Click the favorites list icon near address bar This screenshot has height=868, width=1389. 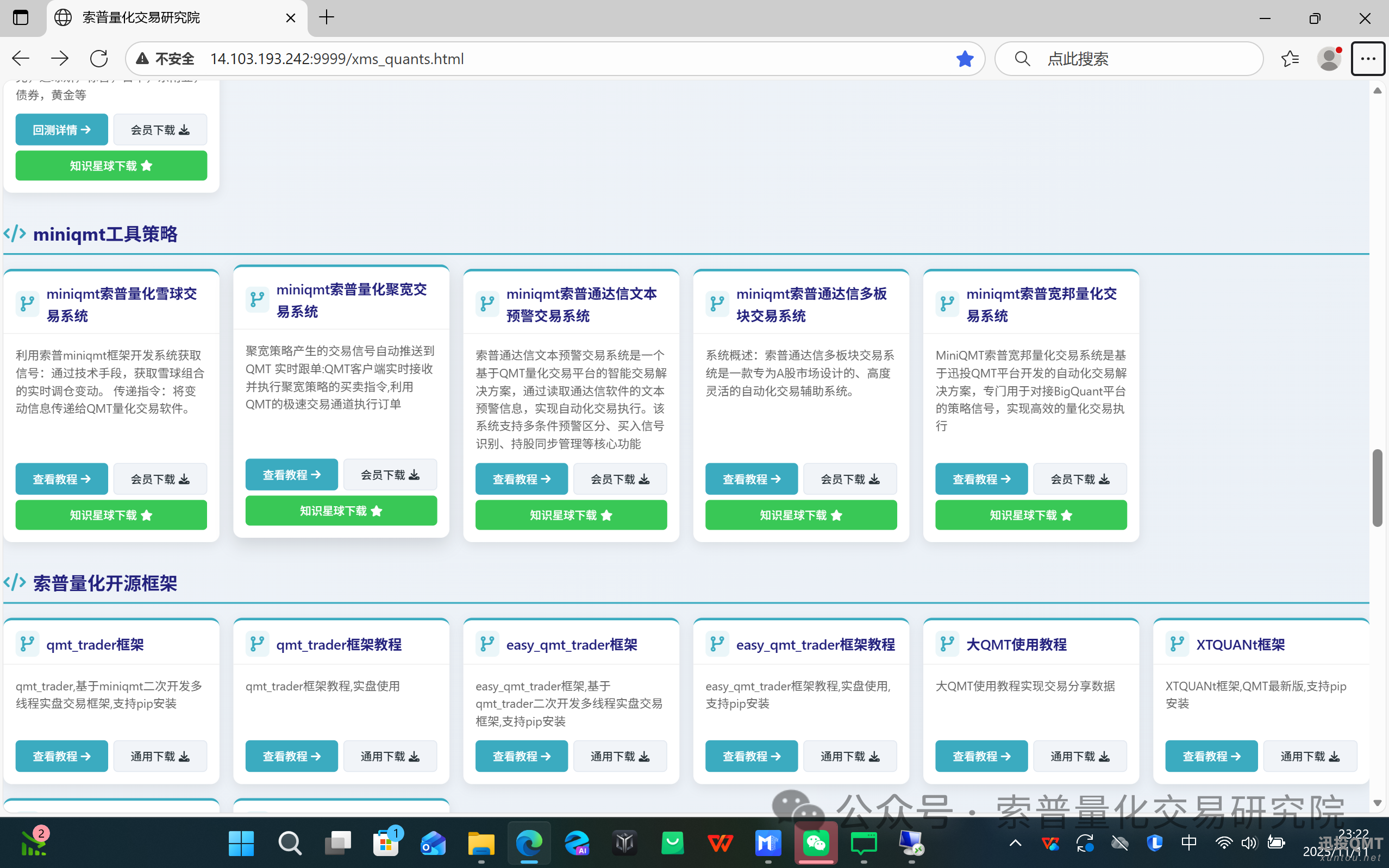[x=1290, y=58]
